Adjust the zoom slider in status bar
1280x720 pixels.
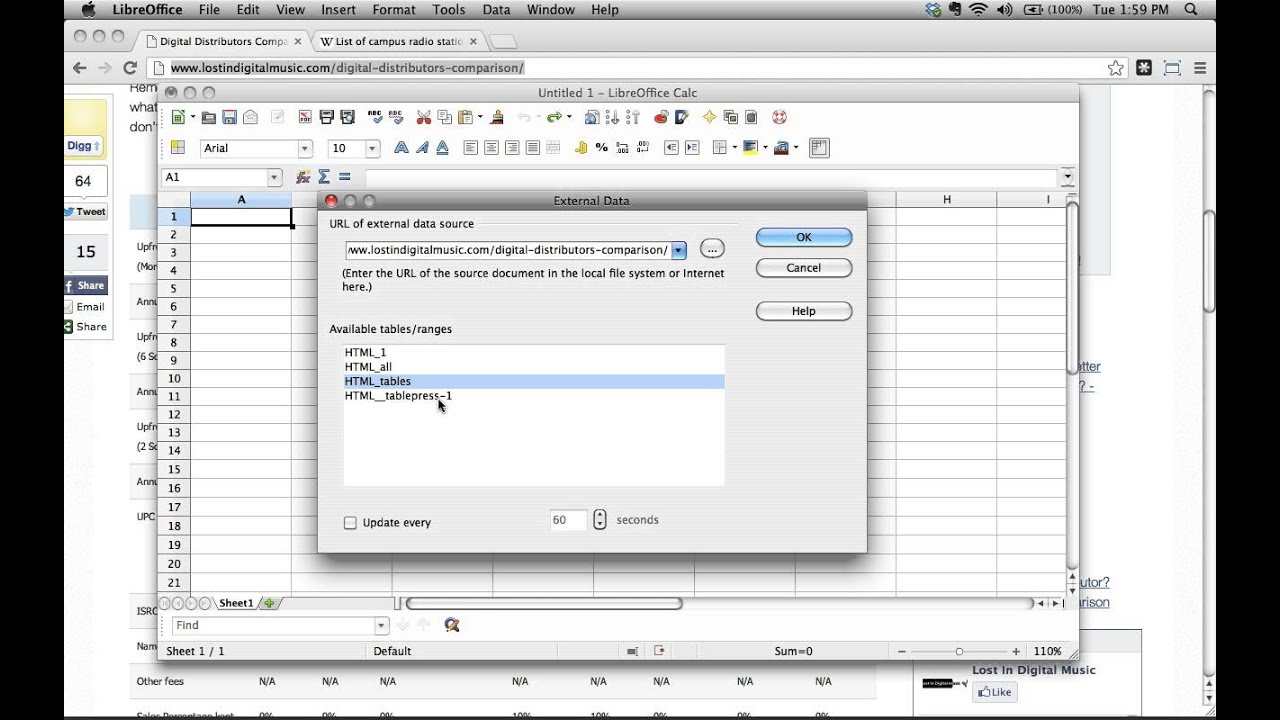tap(959, 651)
